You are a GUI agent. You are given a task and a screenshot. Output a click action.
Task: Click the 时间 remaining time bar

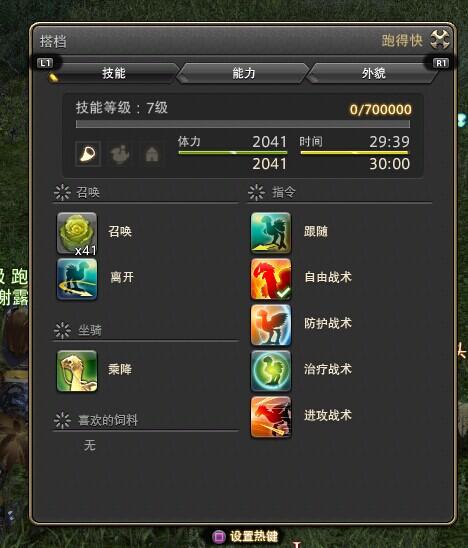354,152
